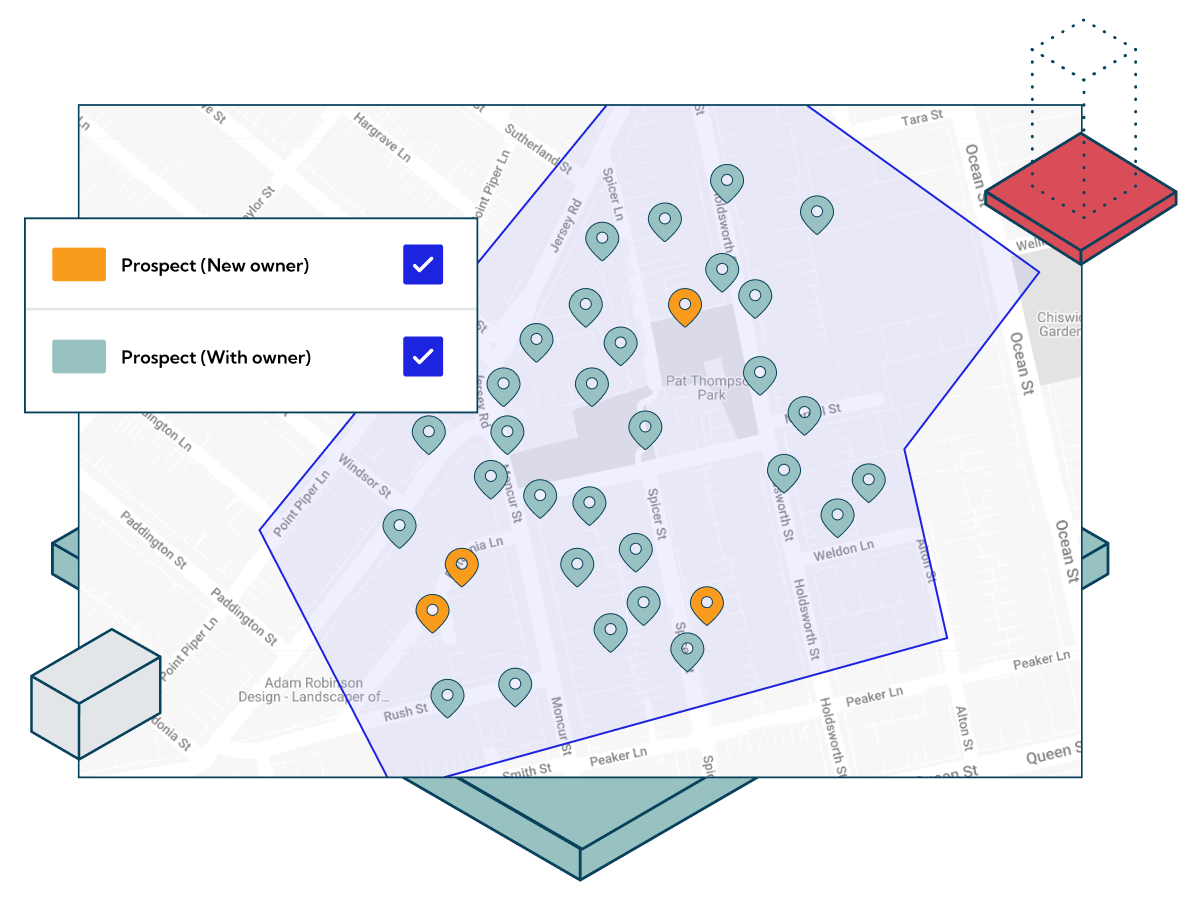Select the Prospect (New owner) legend text

click(x=215, y=264)
